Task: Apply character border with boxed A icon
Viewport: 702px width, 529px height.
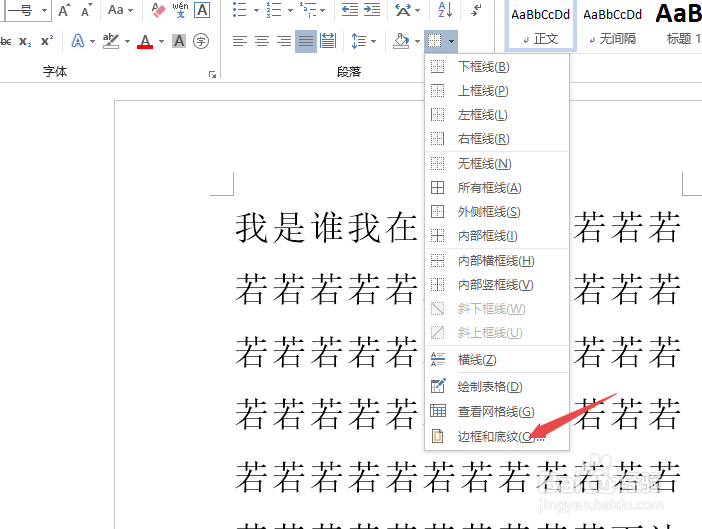Action: [x=202, y=10]
